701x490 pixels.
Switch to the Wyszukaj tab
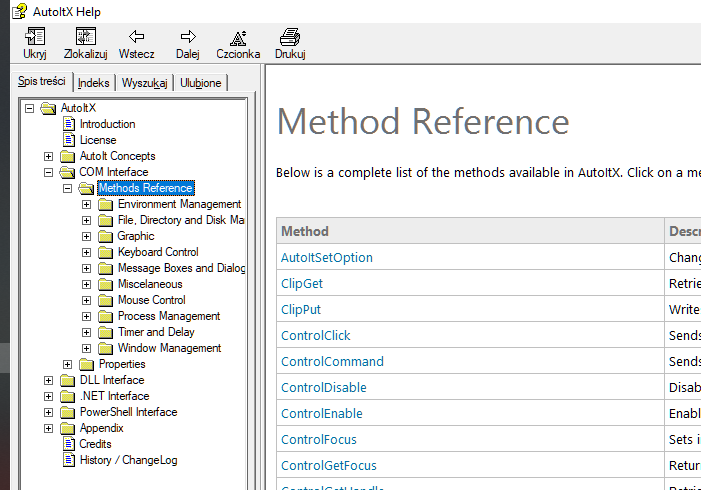pos(144,83)
